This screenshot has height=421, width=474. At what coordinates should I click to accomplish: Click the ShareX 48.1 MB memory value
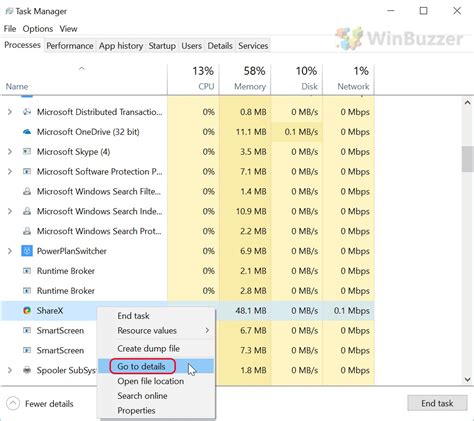(x=251, y=311)
